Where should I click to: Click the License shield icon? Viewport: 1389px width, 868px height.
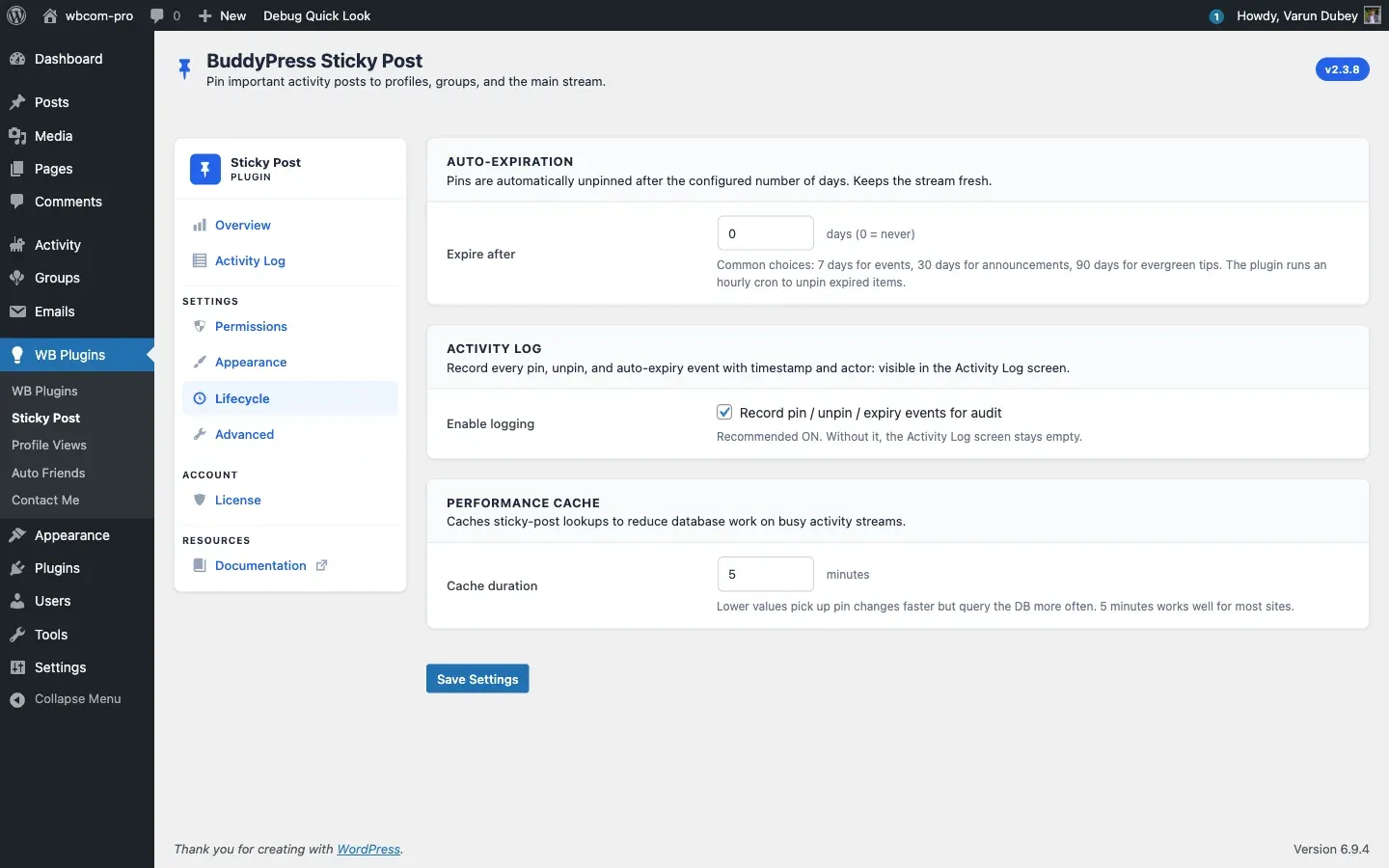[x=200, y=500]
